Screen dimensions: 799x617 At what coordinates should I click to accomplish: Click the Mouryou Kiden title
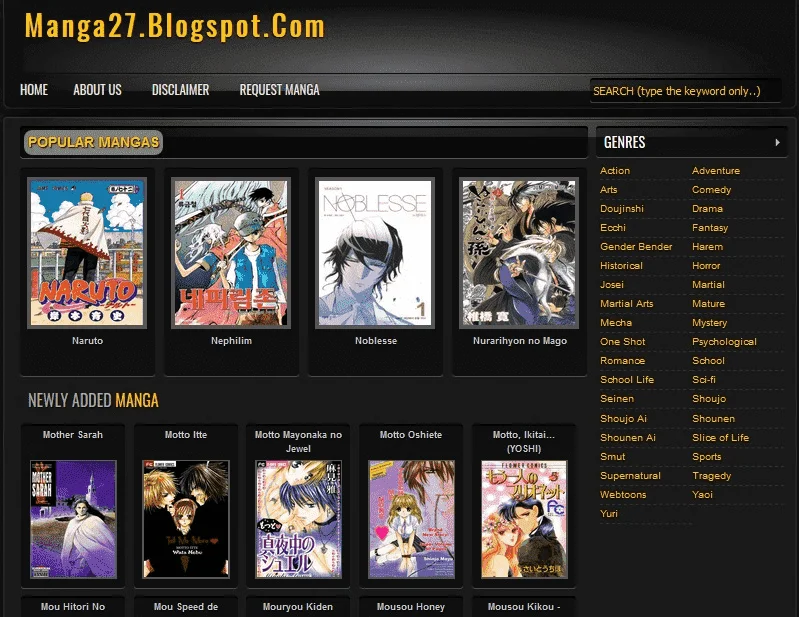click(x=298, y=607)
